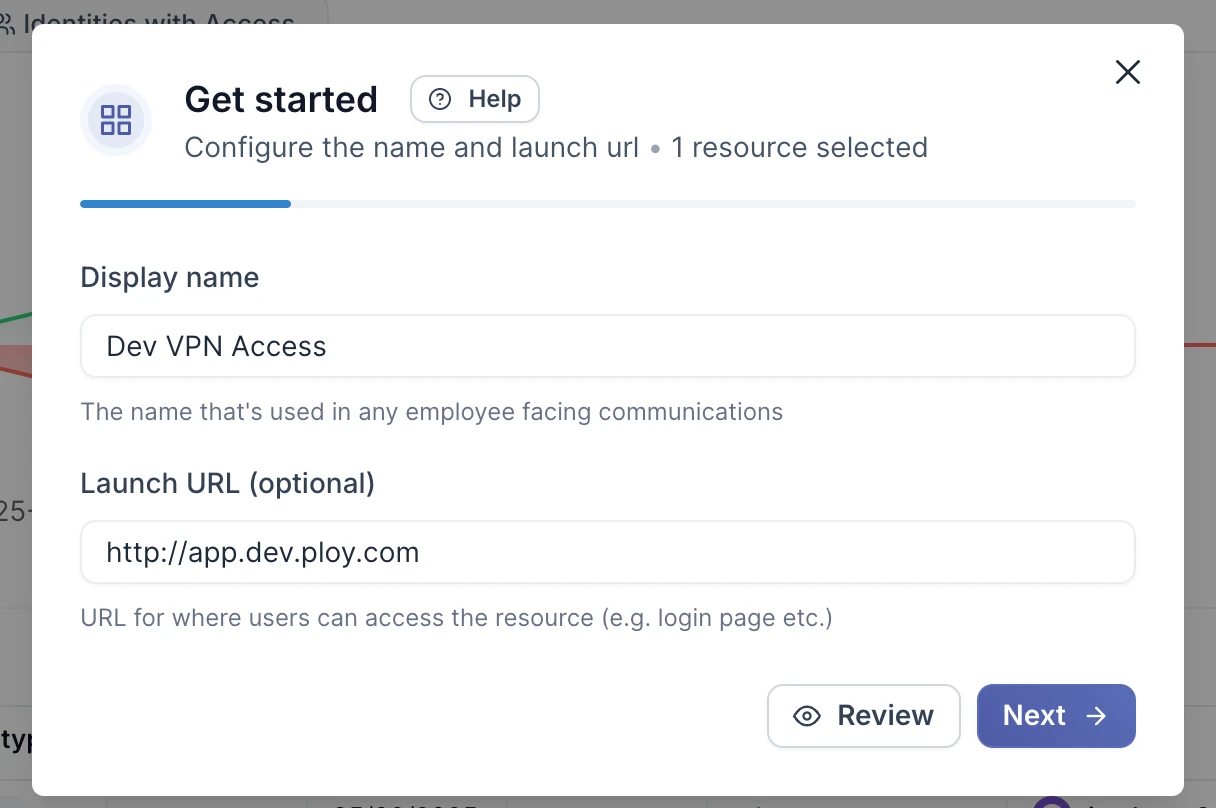Viewport: 1216px width, 808px height.
Task: Focus the Launch URL input field
Action: point(608,552)
